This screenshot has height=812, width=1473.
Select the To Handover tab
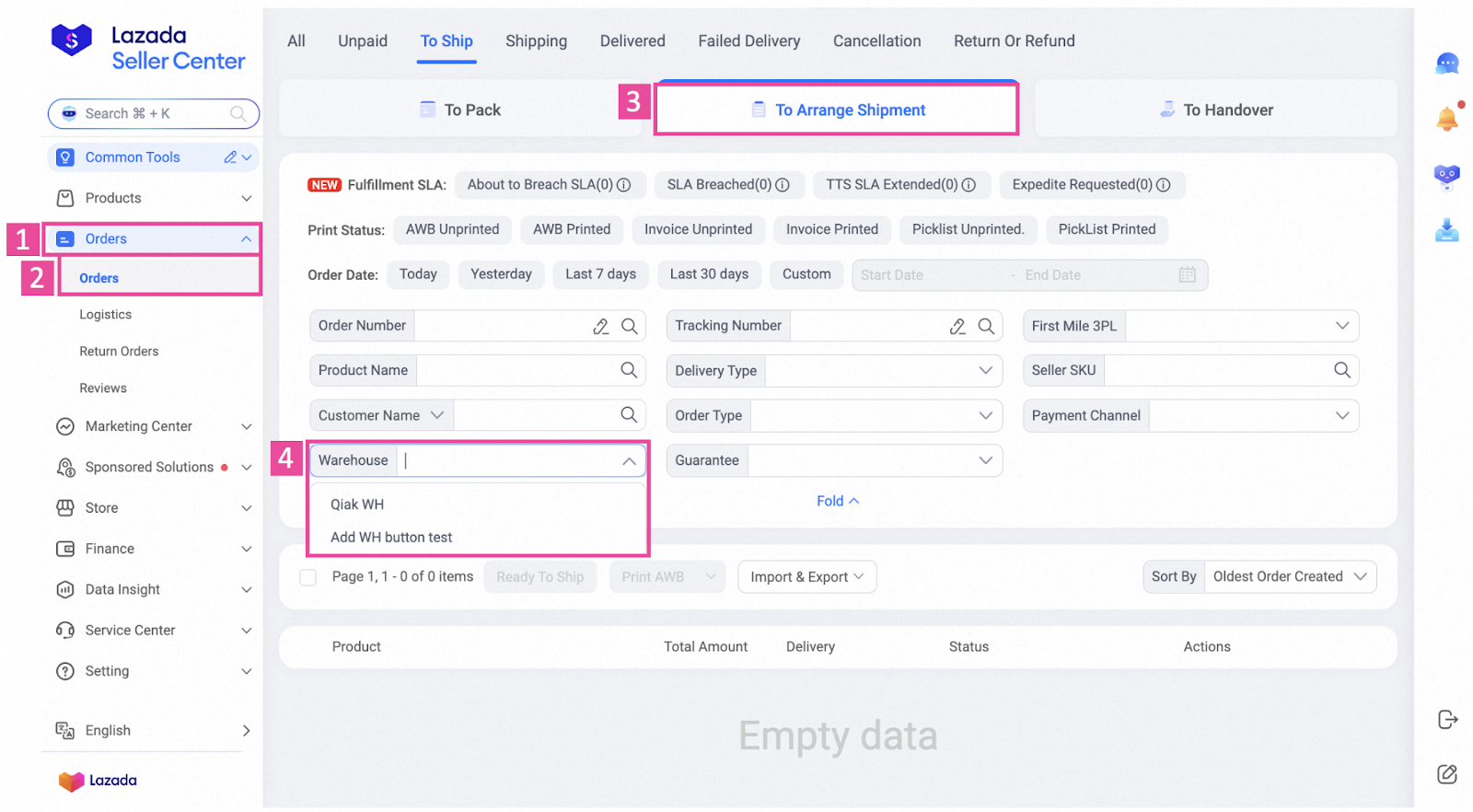(x=1215, y=110)
